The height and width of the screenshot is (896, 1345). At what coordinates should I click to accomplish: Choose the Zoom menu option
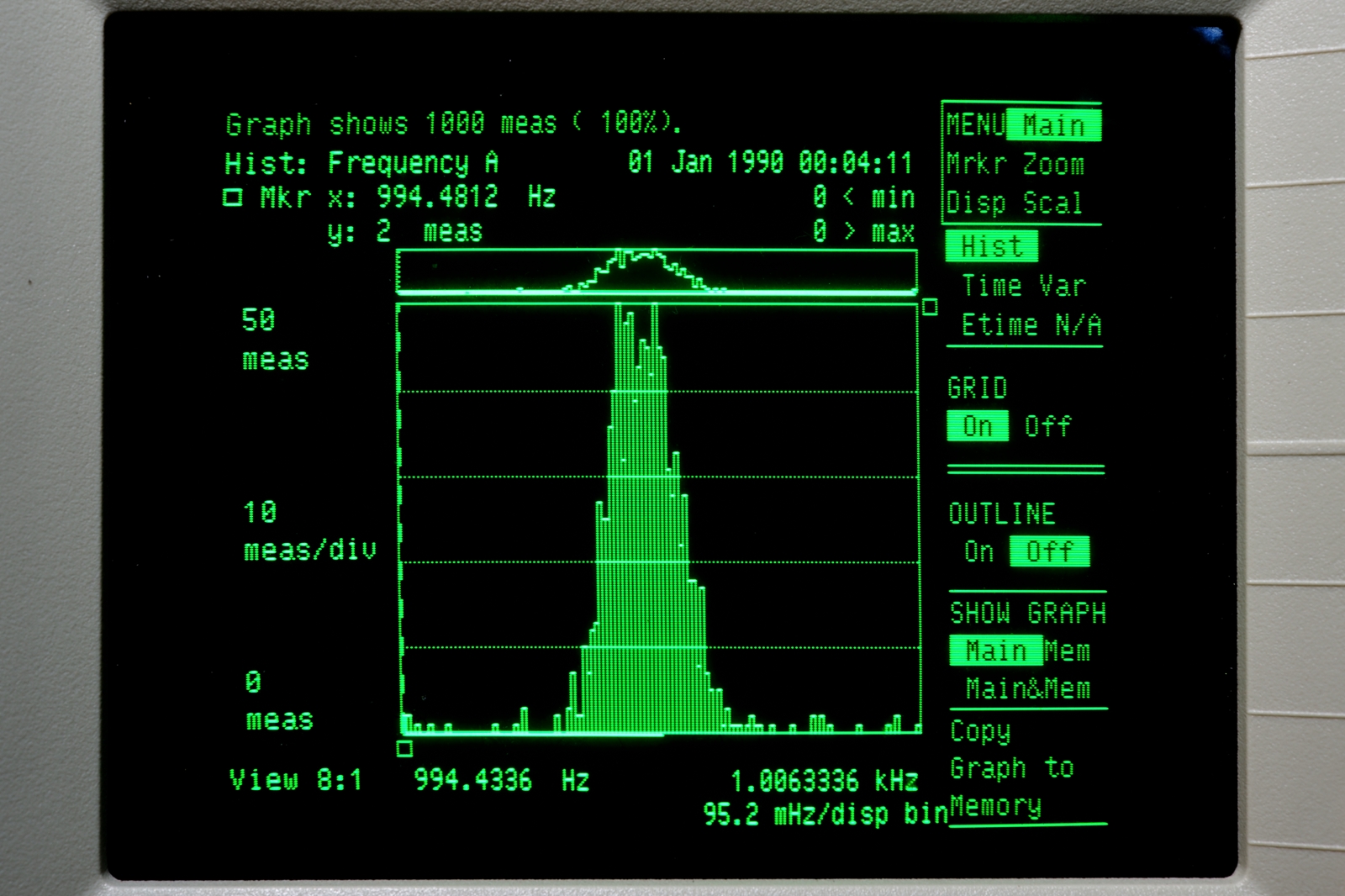[1053, 164]
